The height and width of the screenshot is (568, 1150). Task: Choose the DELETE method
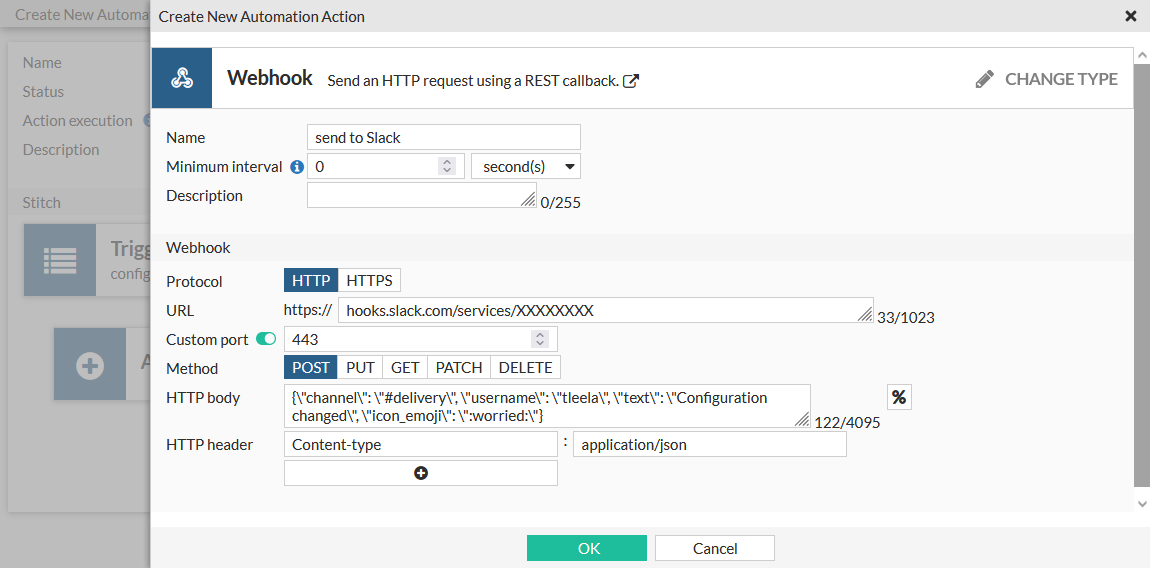525,368
